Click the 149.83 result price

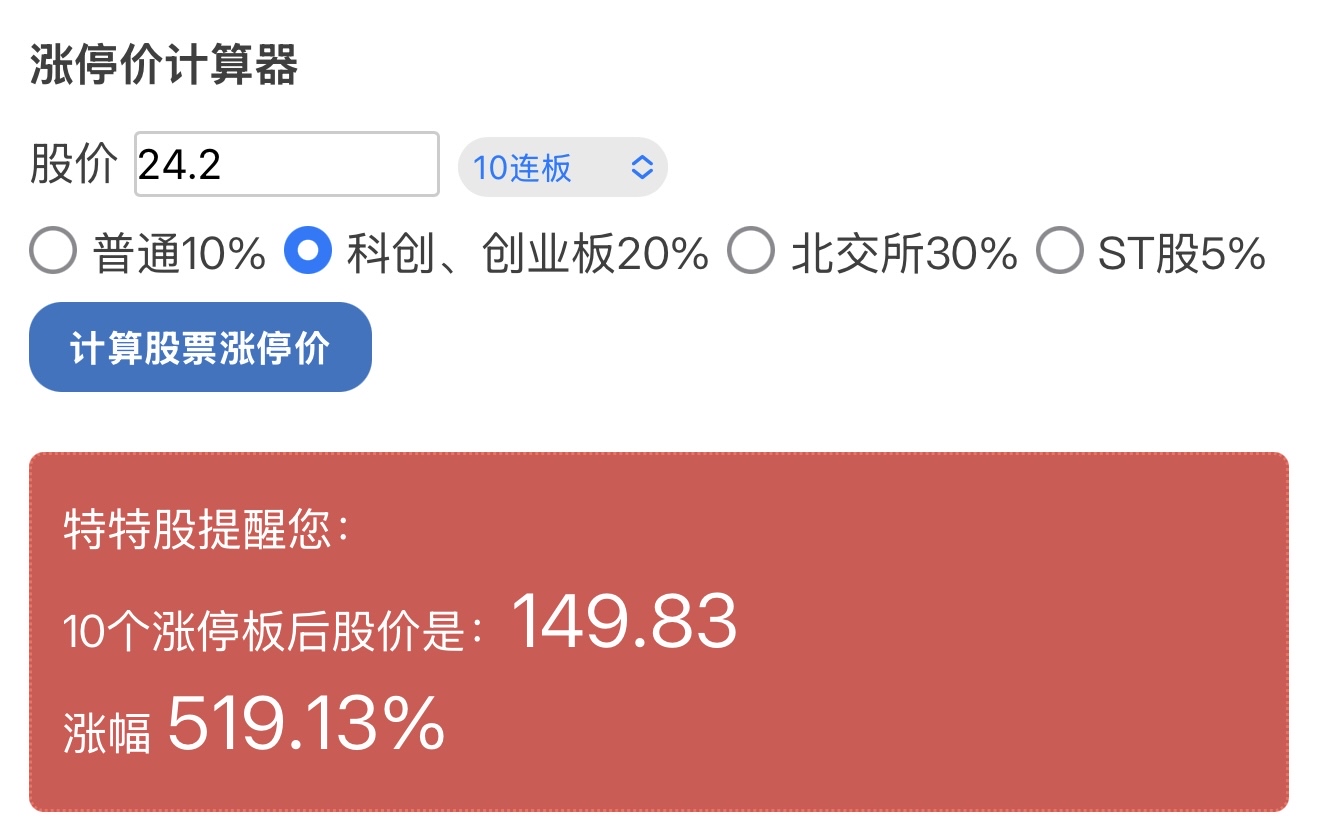pos(624,622)
